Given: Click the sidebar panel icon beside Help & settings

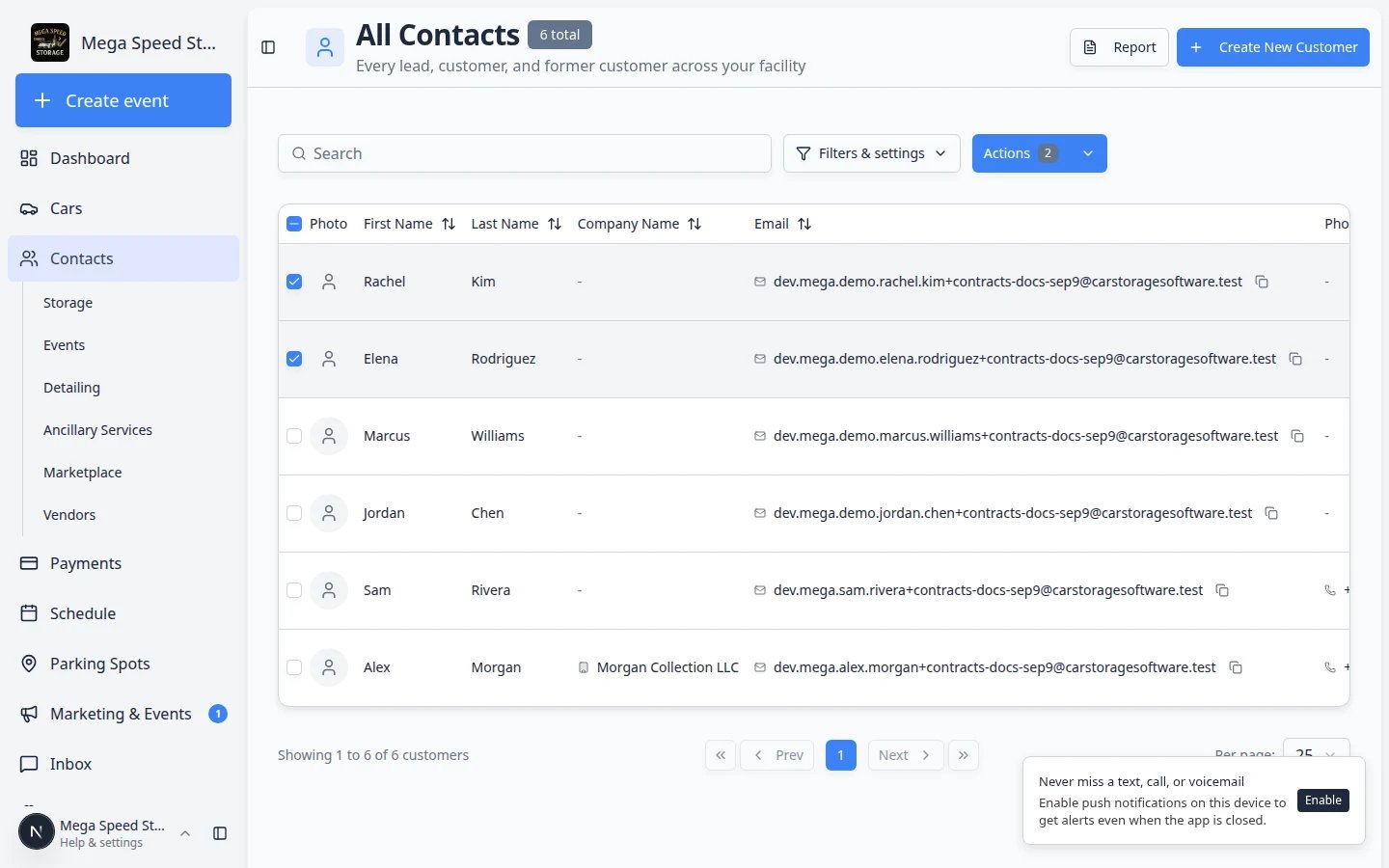Looking at the screenshot, I should coord(220,833).
